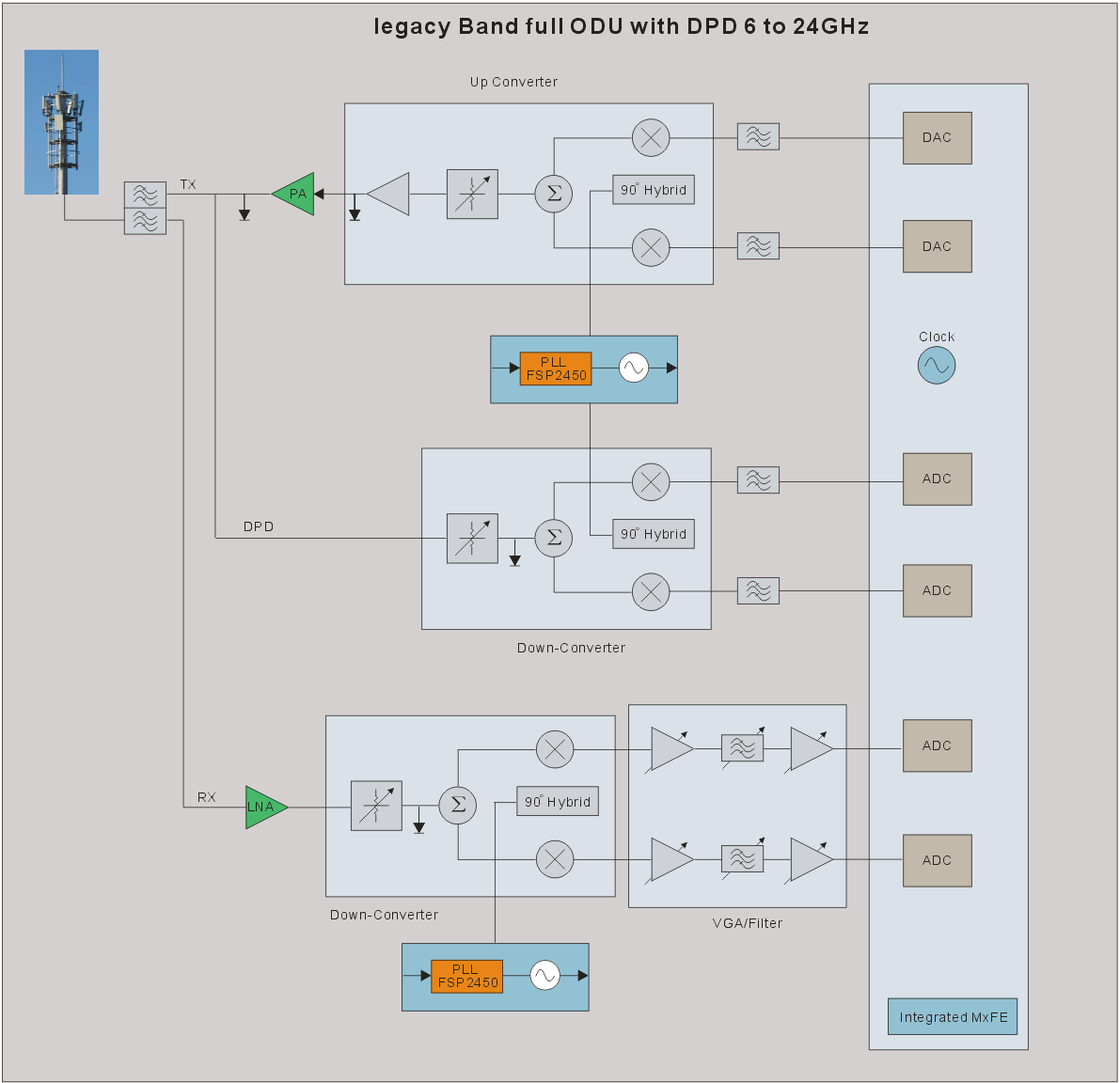Click the Clock oscillator symbol

937,366
